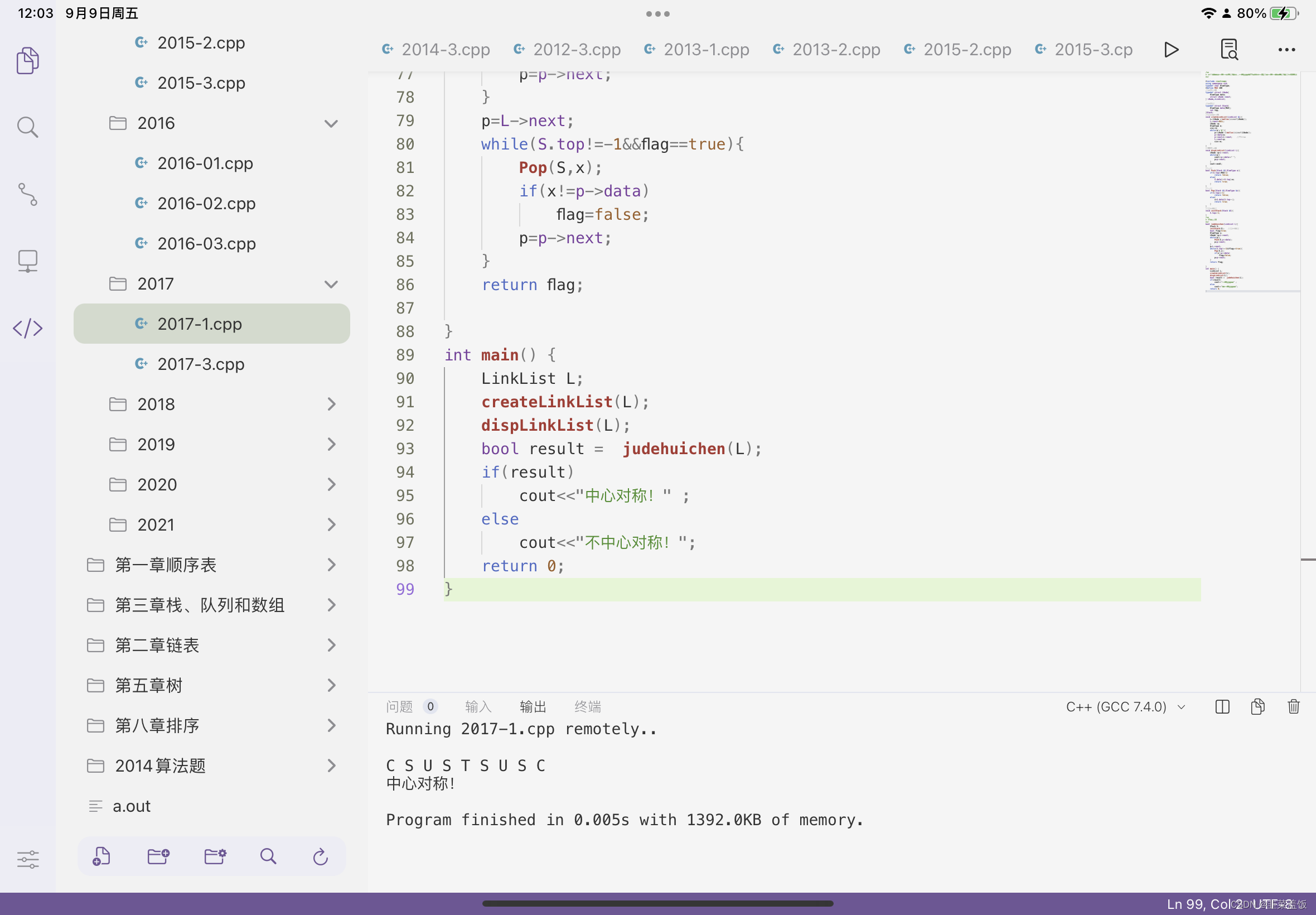Open 2017-3.cpp file
1316x915 pixels.
pos(211,364)
